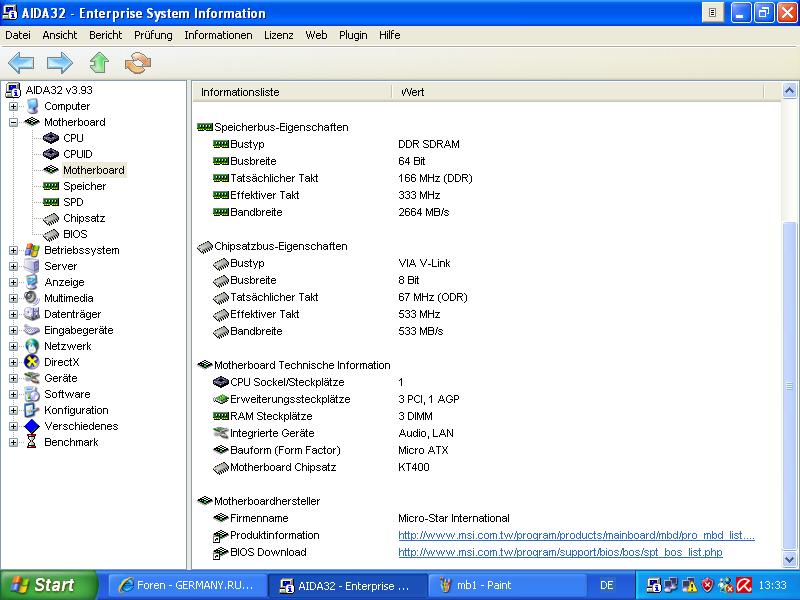
Task: Open the Plugin menu
Action: [x=353, y=35]
